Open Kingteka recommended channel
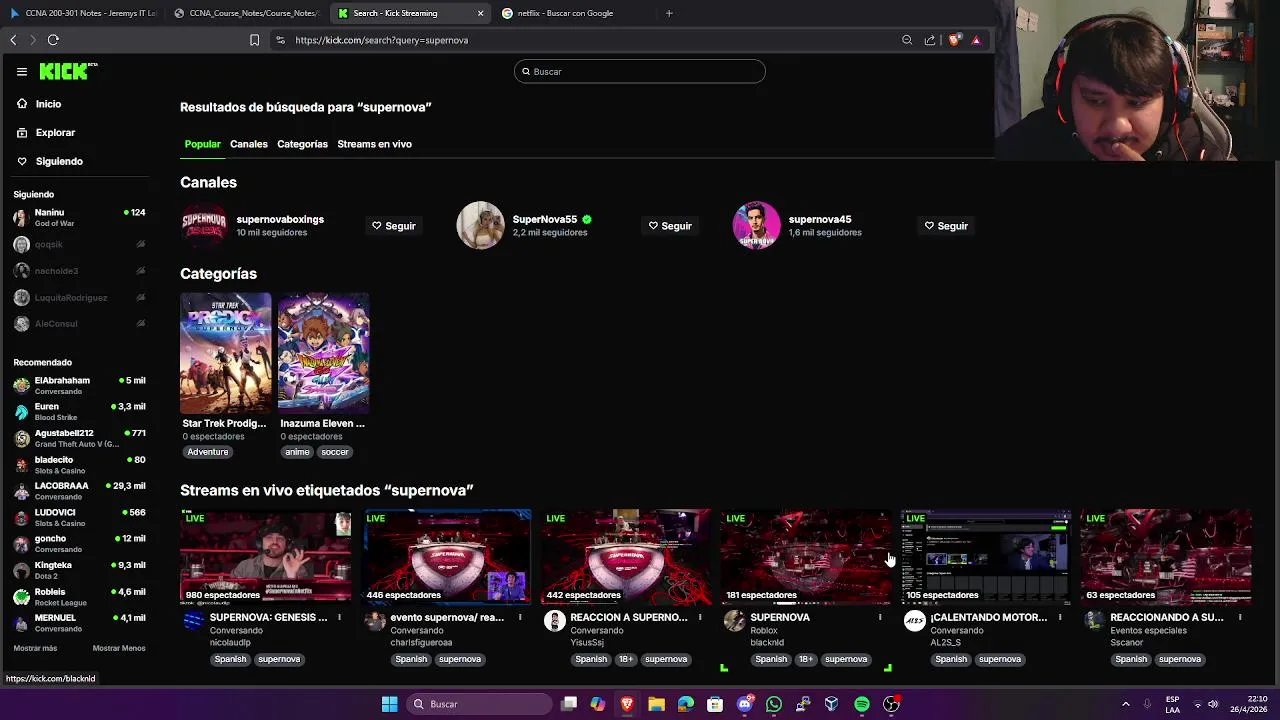Screen dimensions: 1280x720 coord(80,570)
